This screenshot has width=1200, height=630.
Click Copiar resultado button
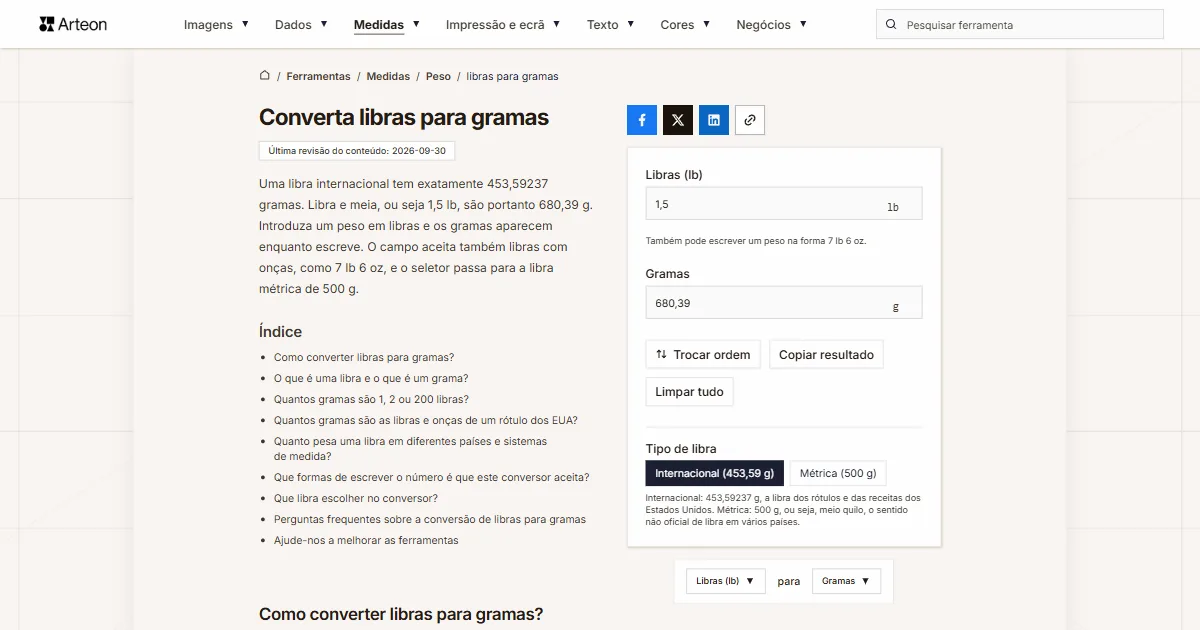(826, 355)
